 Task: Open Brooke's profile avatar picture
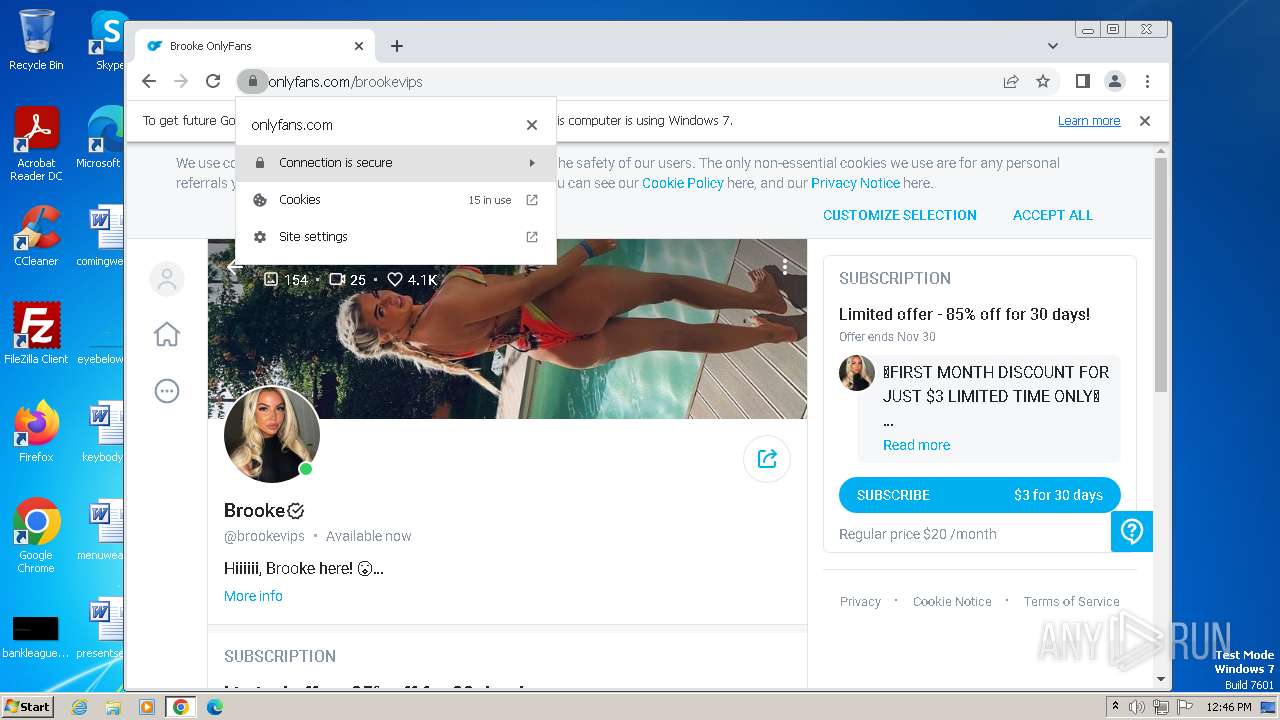[x=272, y=435]
